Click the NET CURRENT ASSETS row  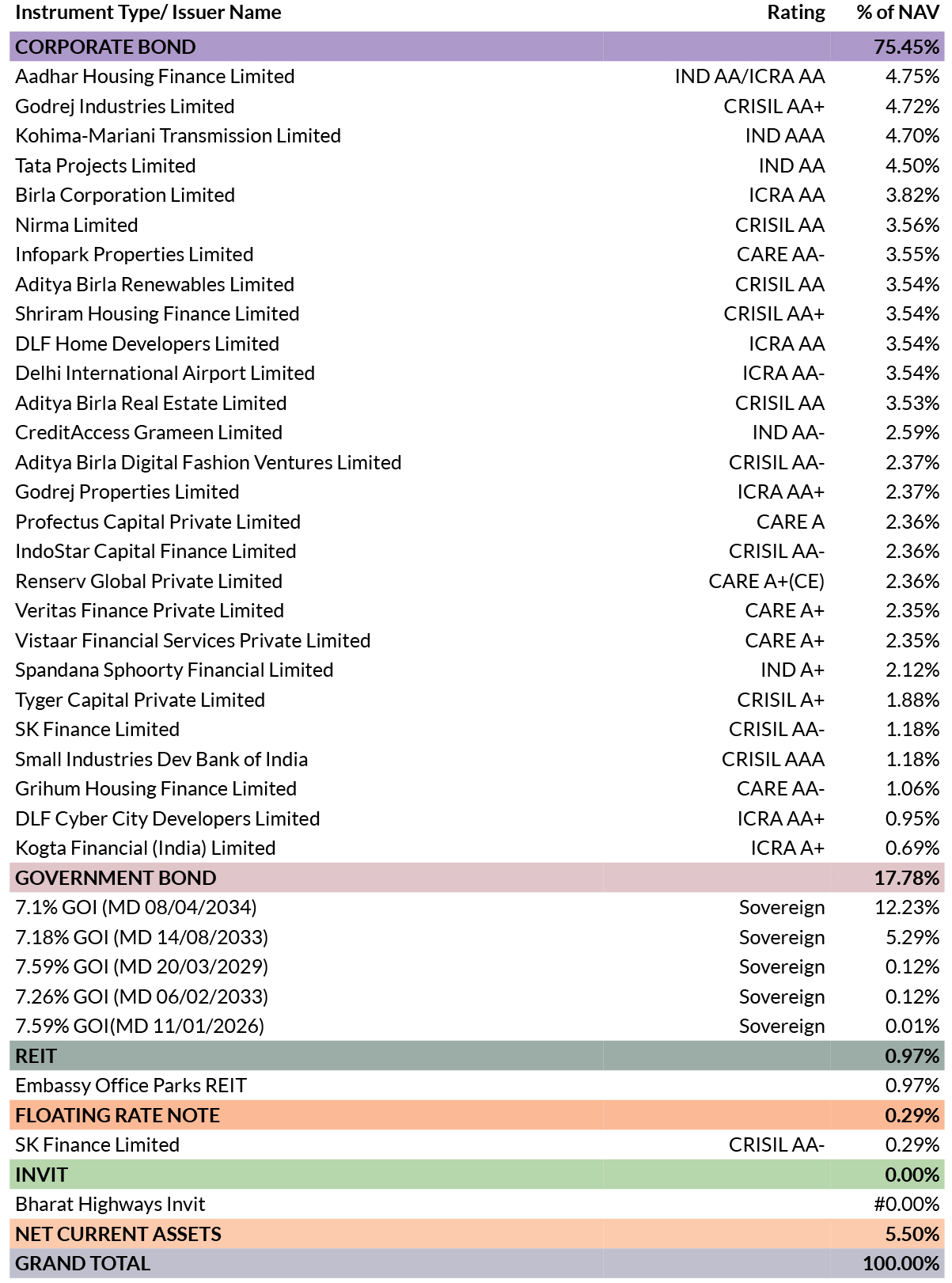(476, 1234)
